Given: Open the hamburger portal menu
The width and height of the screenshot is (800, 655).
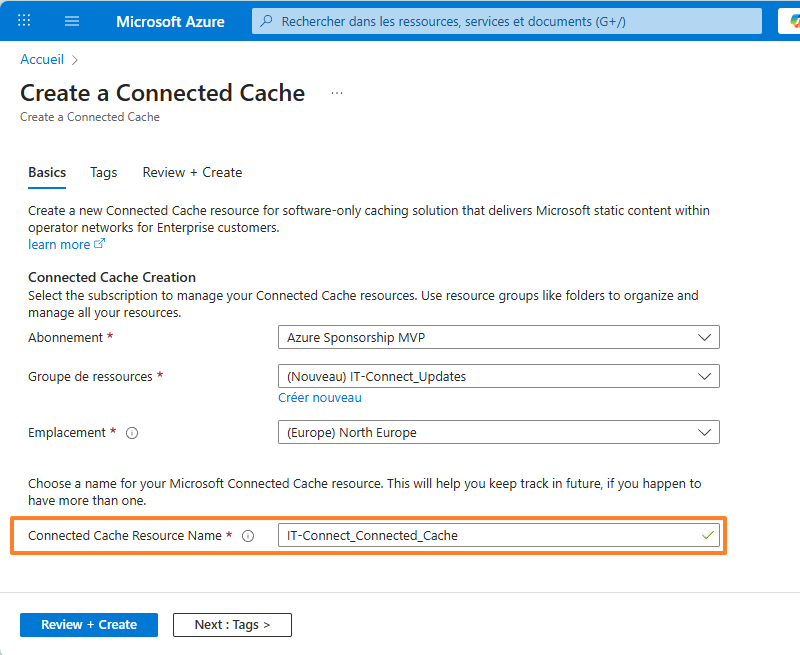Looking at the screenshot, I should pyautogui.click(x=72, y=21).
